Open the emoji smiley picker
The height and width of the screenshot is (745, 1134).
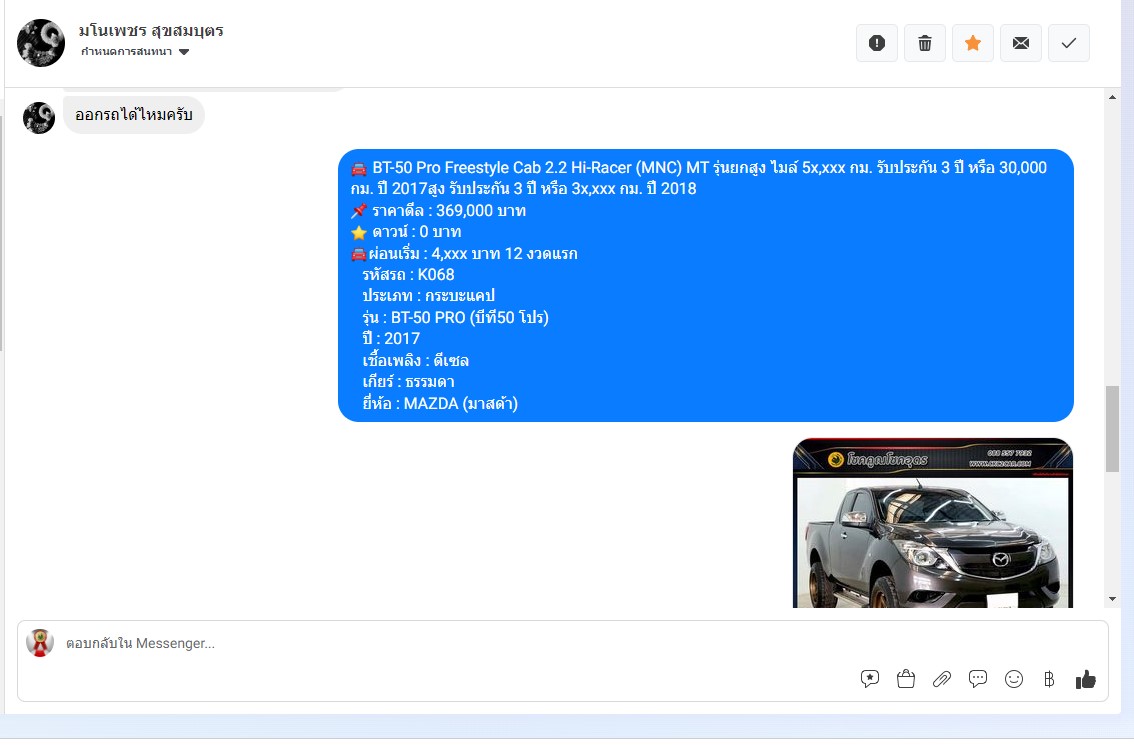pyautogui.click(x=1014, y=678)
